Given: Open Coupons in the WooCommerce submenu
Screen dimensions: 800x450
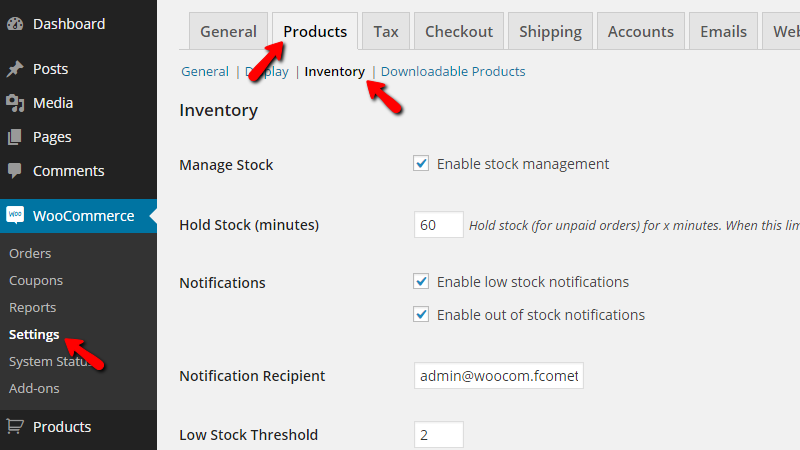Looking at the screenshot, I should pyautogui.click(x=36, y=281).
